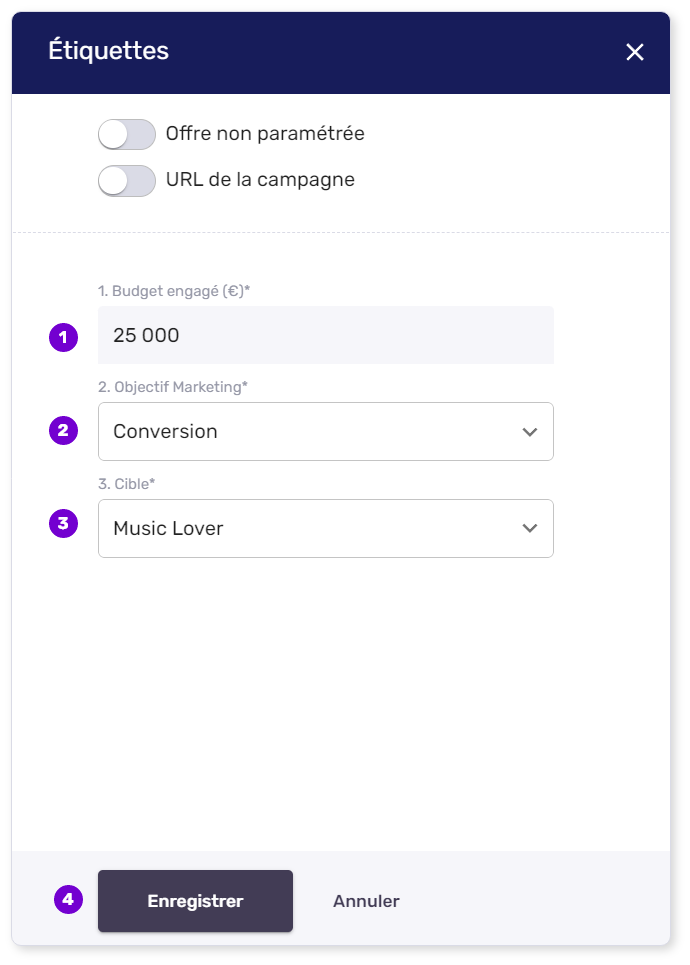Image resolution: width=690 pixels, height=965 pixels.
Task: Click the Étiquettes dialog title
Action: (108, 51)
